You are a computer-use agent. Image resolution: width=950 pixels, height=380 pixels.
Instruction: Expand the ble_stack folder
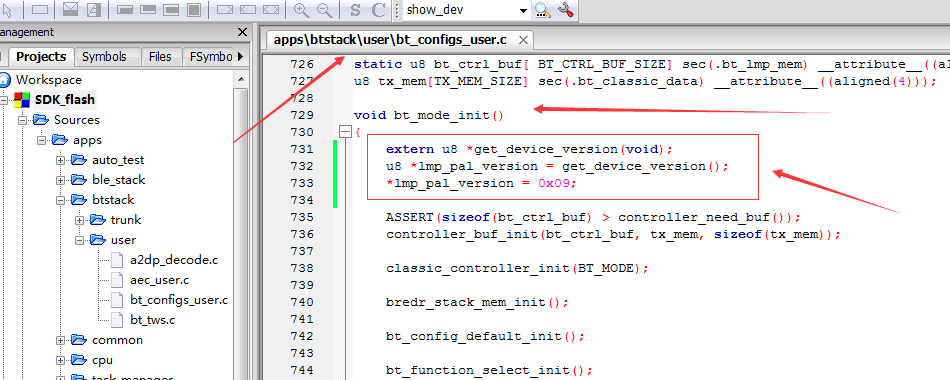(x=60, y=180)
